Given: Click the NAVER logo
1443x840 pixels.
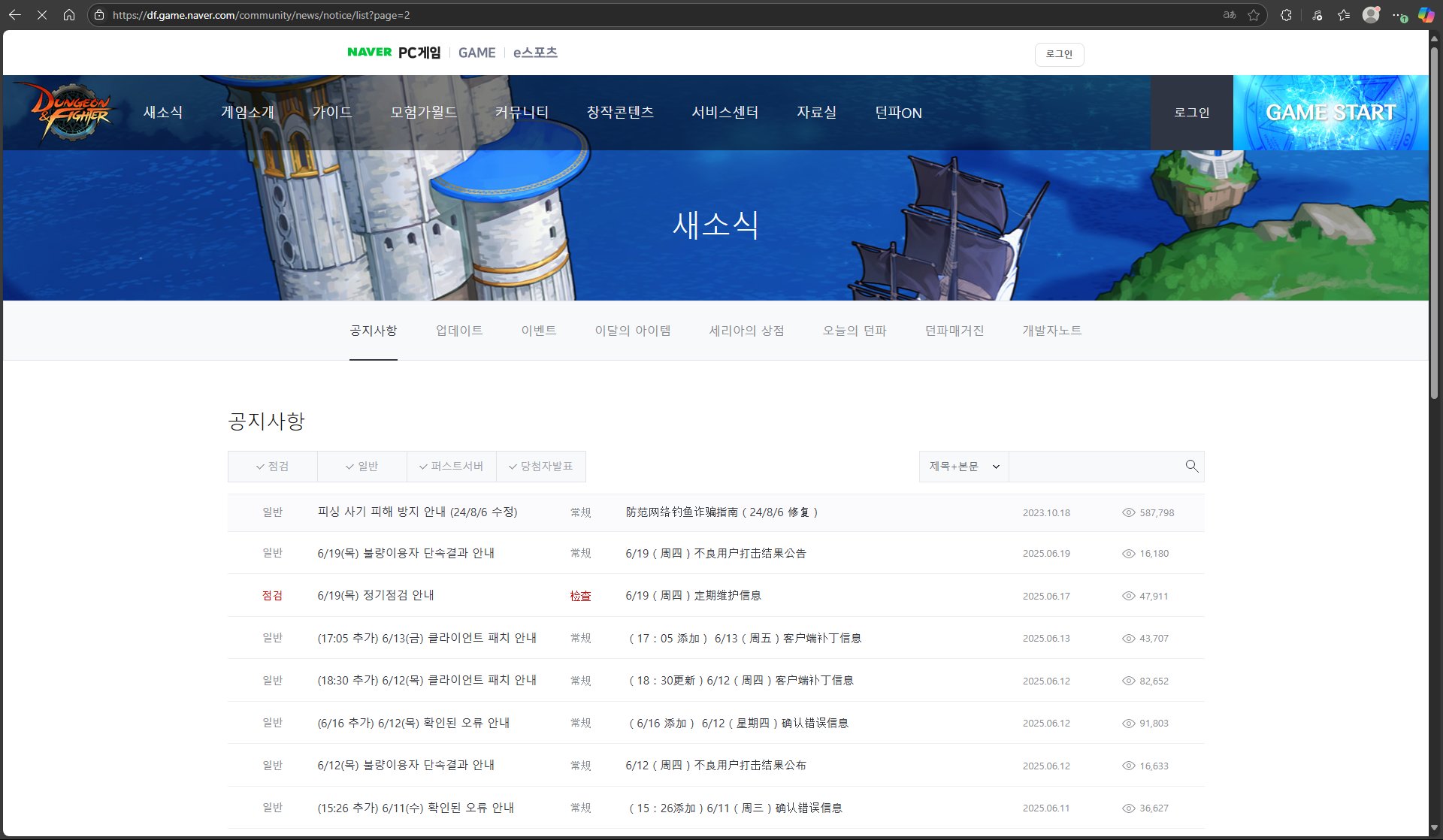Looking at the screenshot, I should point(369,52).
